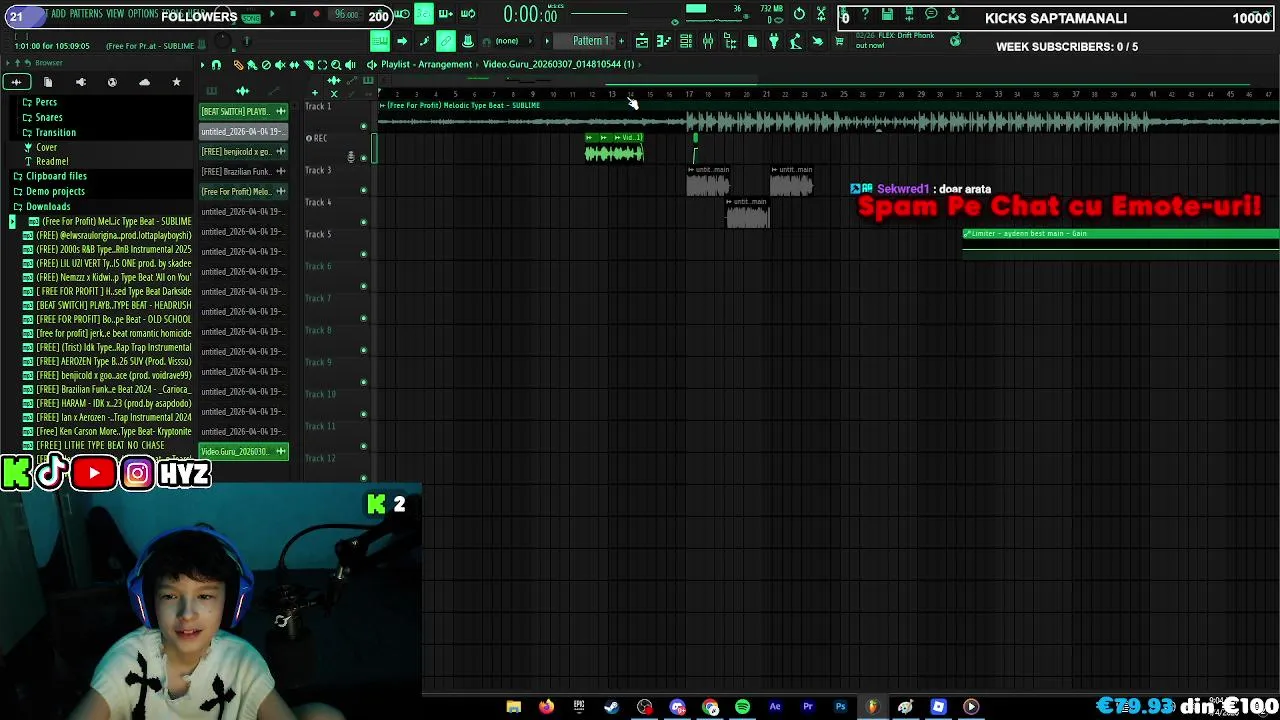Select playlist Zoom magnifier tool
The image size is (1280, 720).
point(336,64)
